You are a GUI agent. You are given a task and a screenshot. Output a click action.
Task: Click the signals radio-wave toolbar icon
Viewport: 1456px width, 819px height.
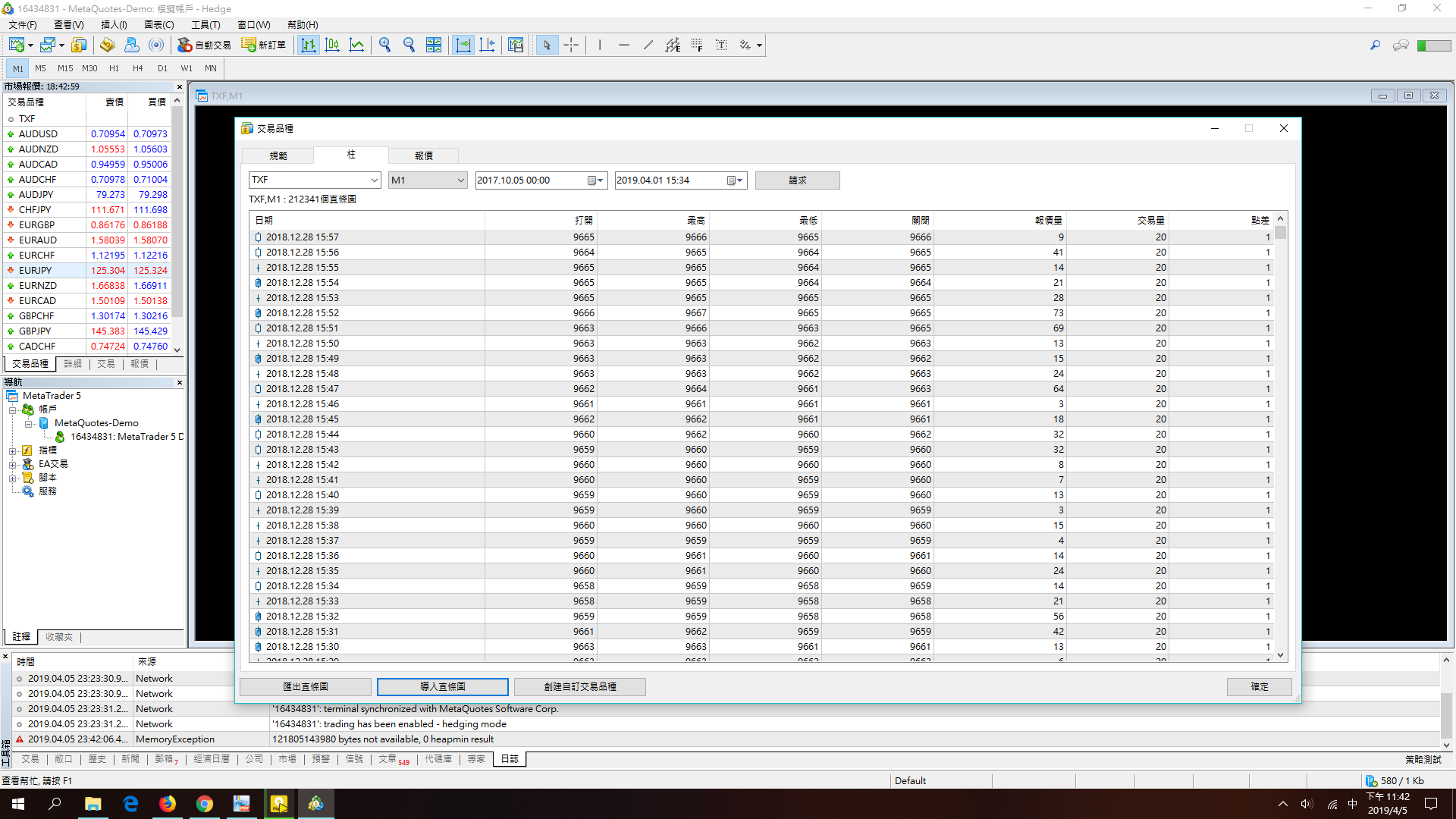155,45
